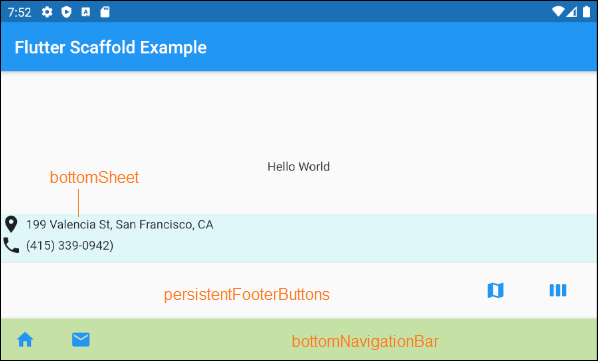Tap the map icon footer button
Screen dimensions: 598x361
(x=495, y=290)
